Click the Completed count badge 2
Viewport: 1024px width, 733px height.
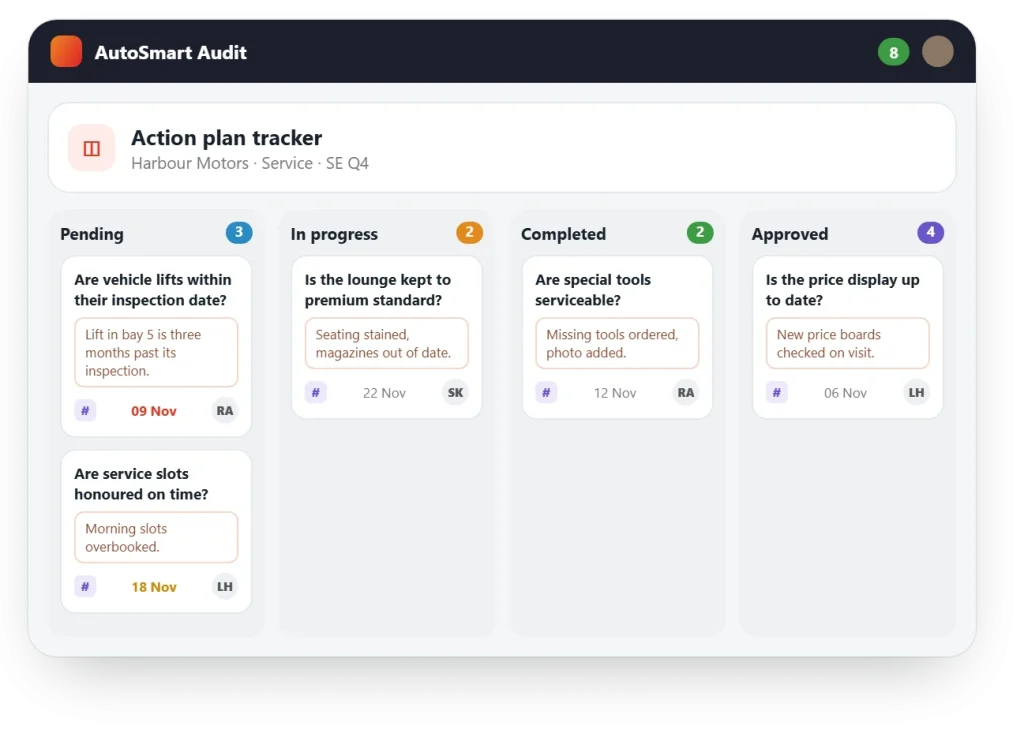pyautogui.click(x=700, y=232)
